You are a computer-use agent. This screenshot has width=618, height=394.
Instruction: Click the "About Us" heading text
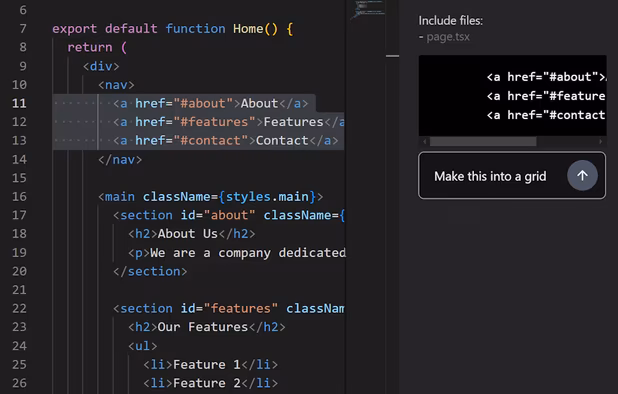pyautogui.click(x=188, y=234)
